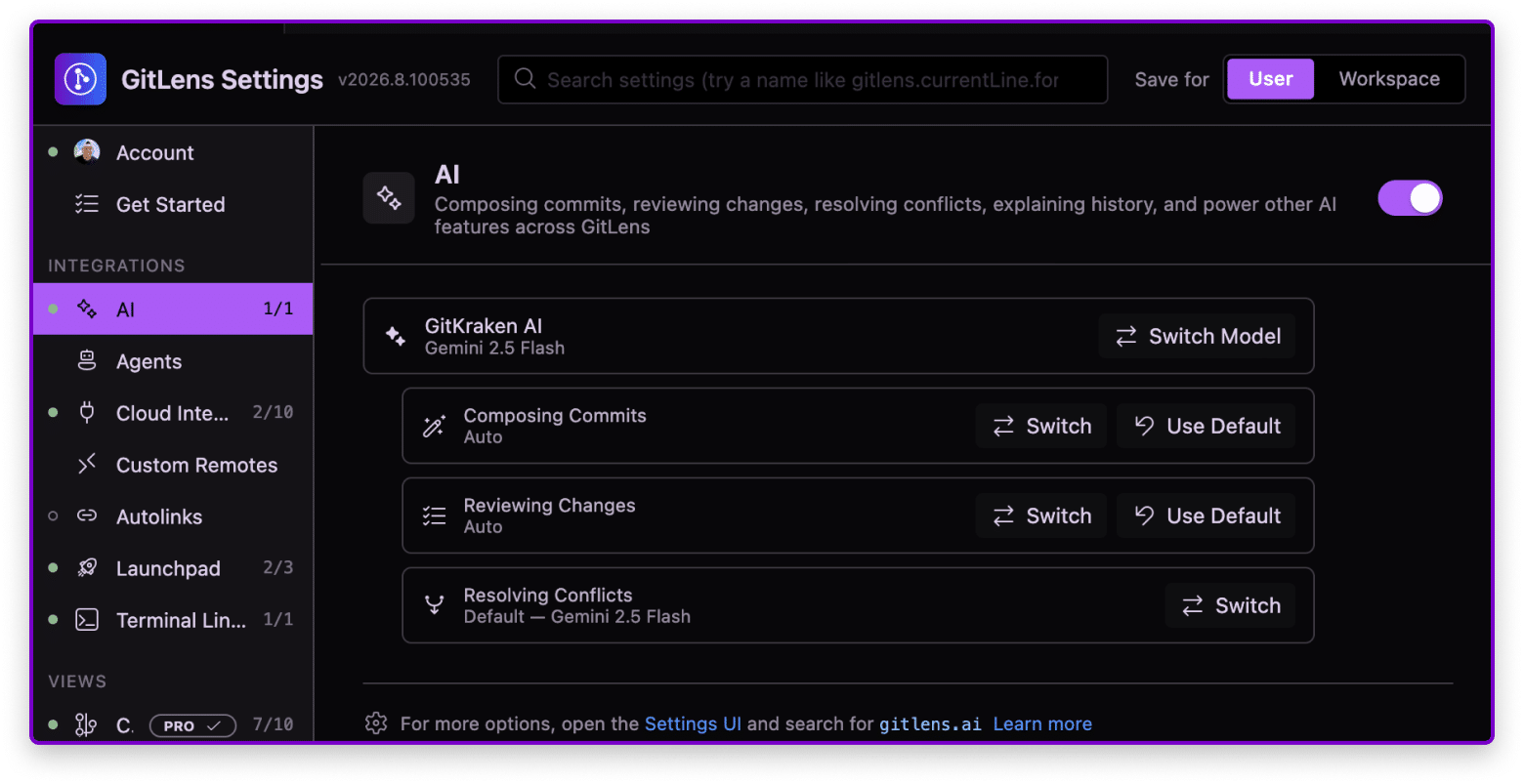Screen dimensions: 1524x784
Task: Click the Resolving Conflicts merge icon
Action: 434,605
